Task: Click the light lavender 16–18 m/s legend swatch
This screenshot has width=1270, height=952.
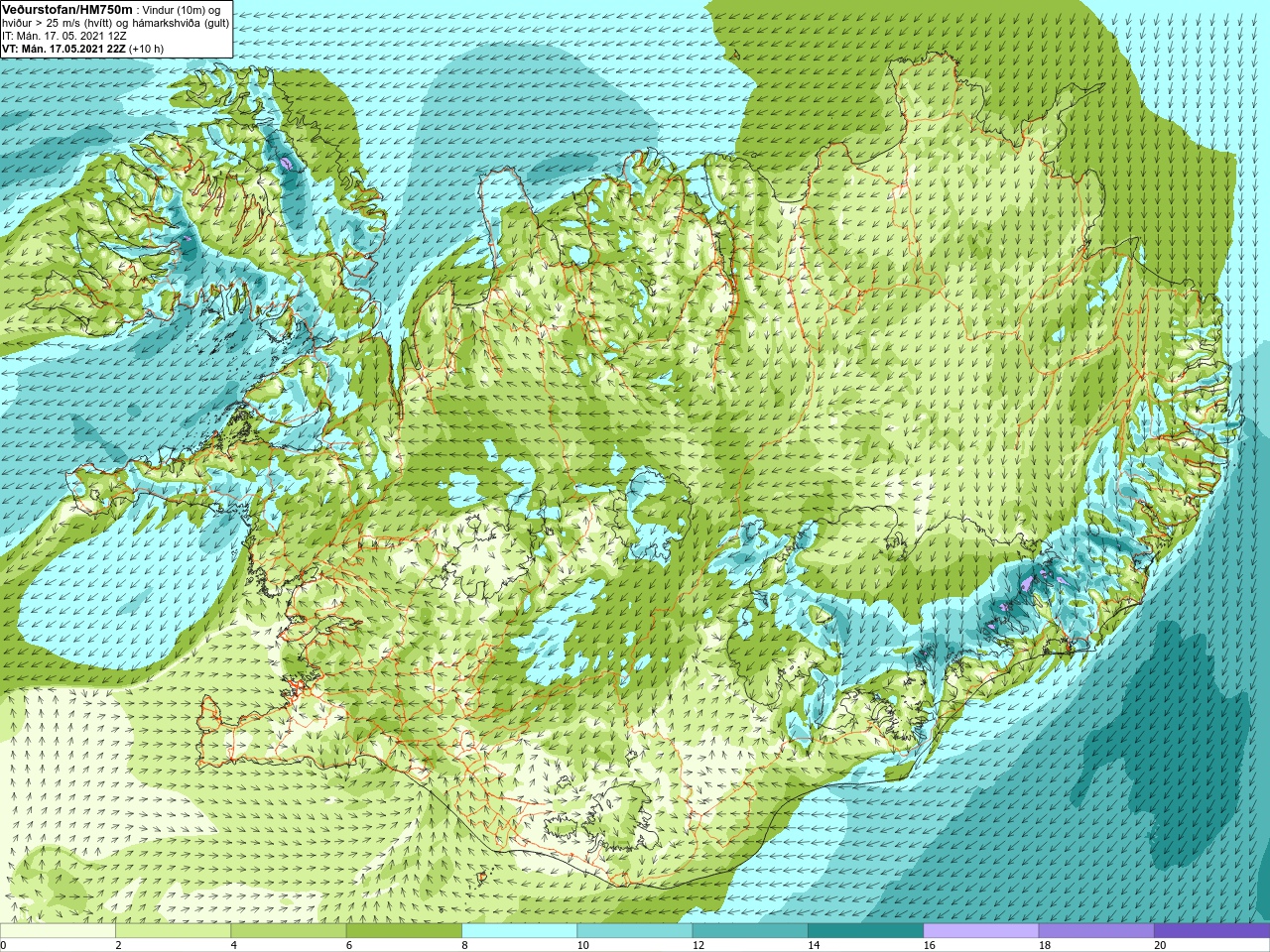Action: pos(980,931)
